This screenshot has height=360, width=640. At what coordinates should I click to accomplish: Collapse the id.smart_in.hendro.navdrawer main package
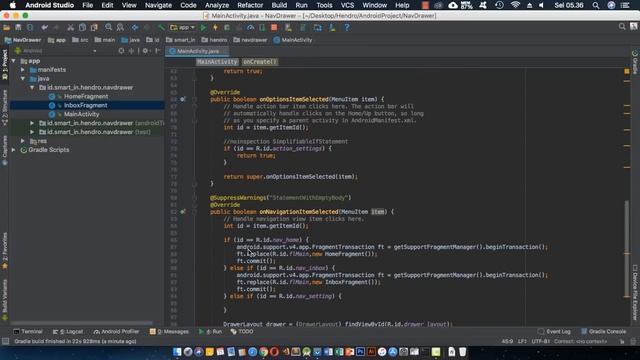32,87
